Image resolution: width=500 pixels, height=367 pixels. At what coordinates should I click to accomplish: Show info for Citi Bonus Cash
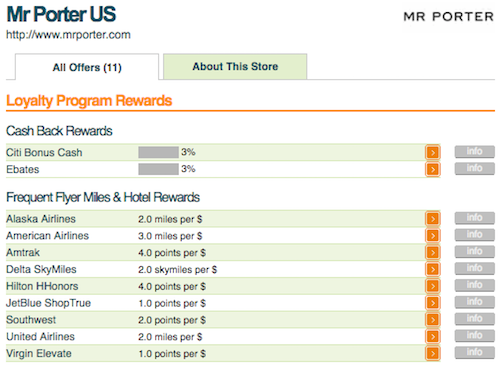(475, 152)
